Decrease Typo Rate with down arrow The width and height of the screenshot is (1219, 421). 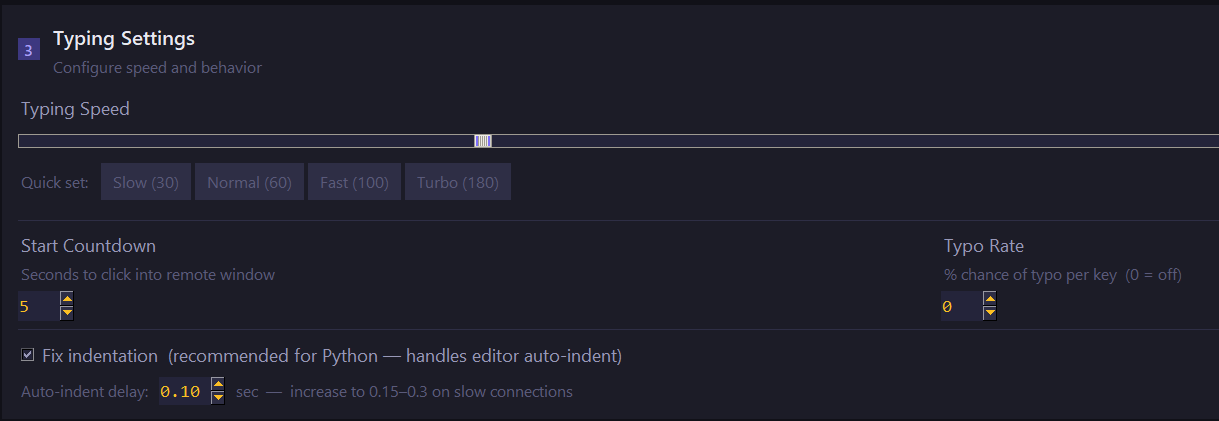tap(989, 313)
